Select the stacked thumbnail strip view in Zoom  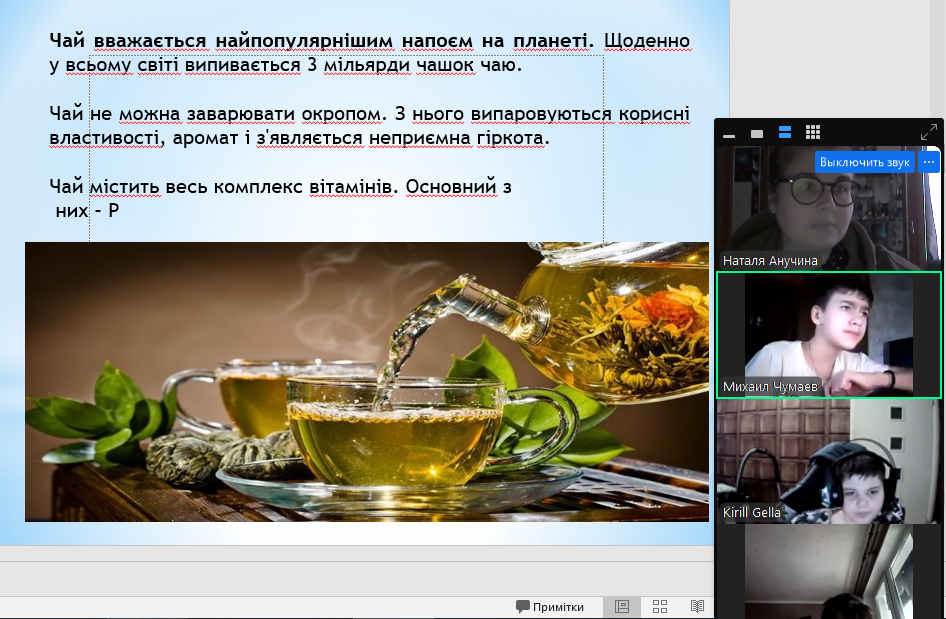tap(785, 132)
